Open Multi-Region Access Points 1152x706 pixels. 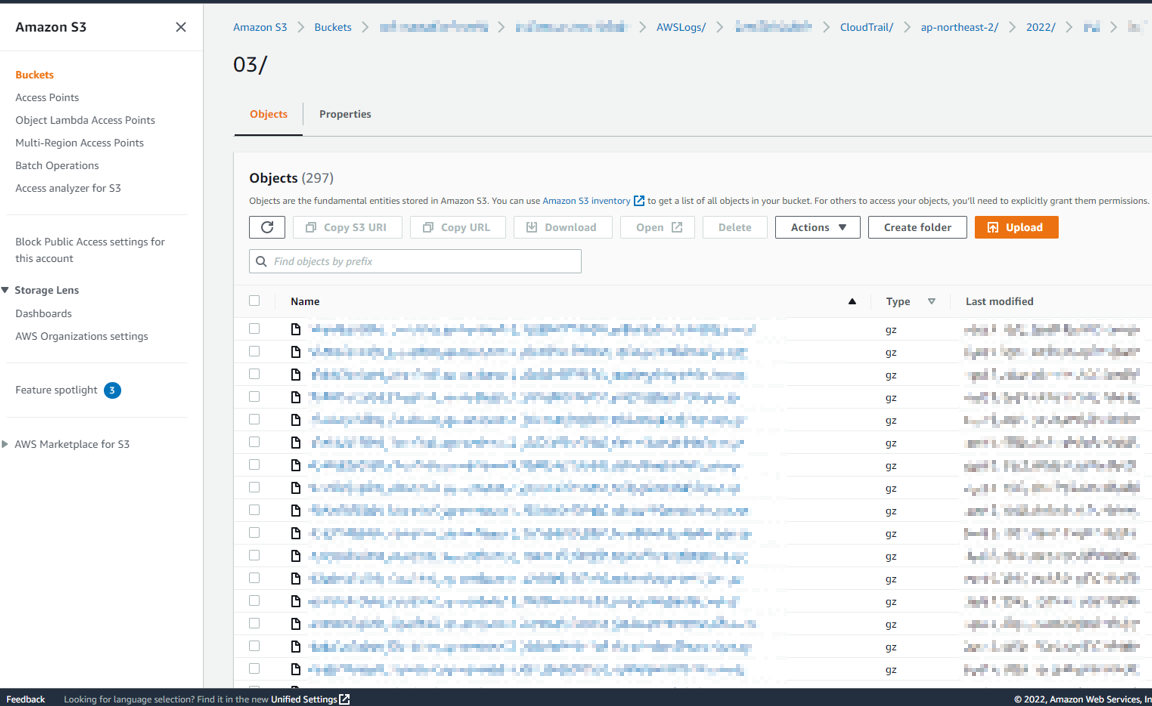tap(79, 143)
